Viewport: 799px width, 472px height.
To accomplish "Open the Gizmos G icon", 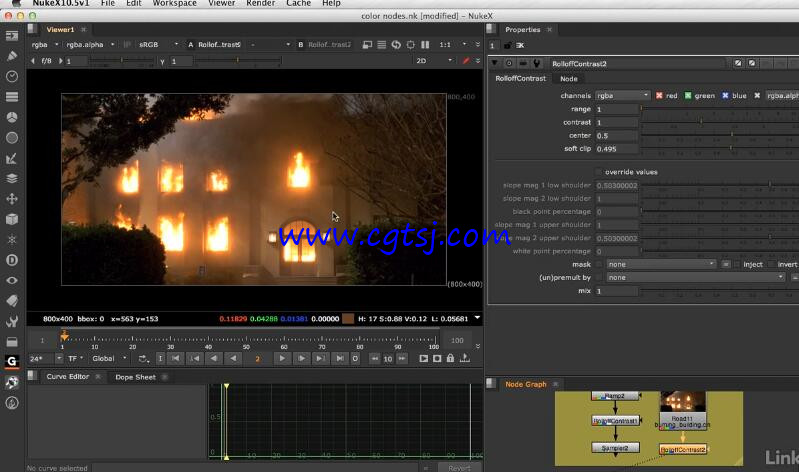I will click(x=12, y=361).
